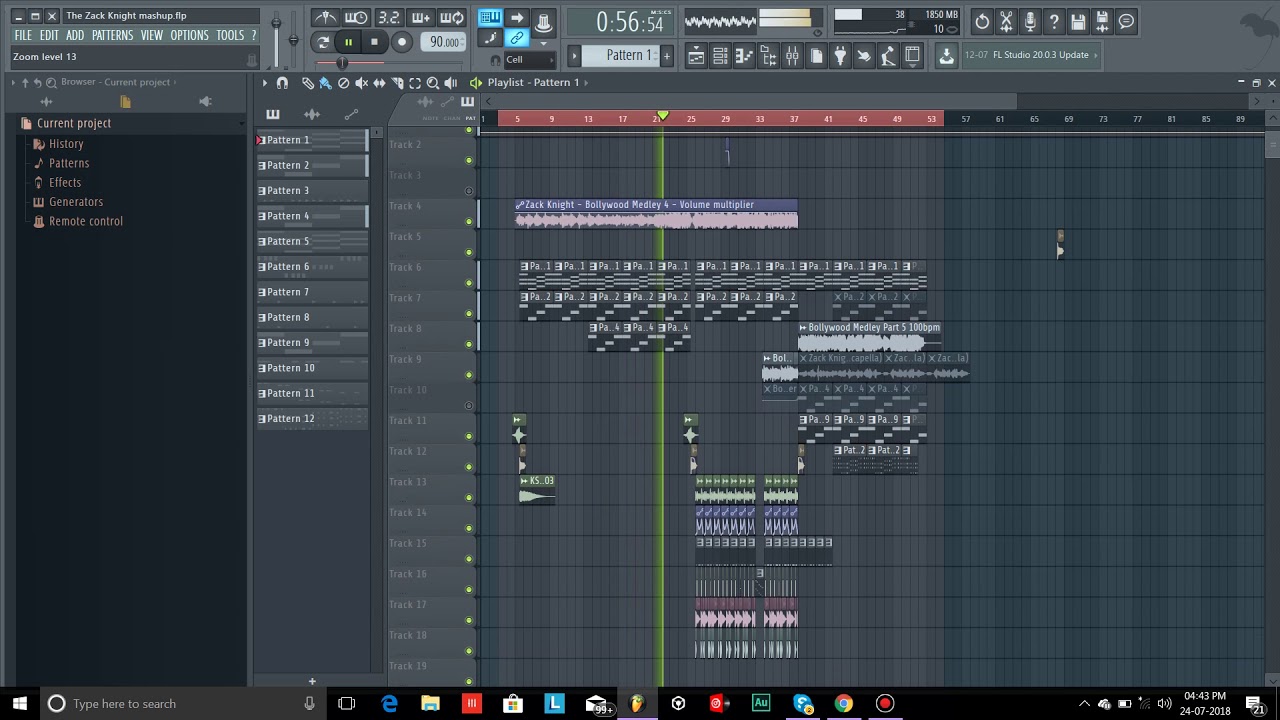Open Remote control in browser tree
The image size is (1280, 720).
click(86, 221)
